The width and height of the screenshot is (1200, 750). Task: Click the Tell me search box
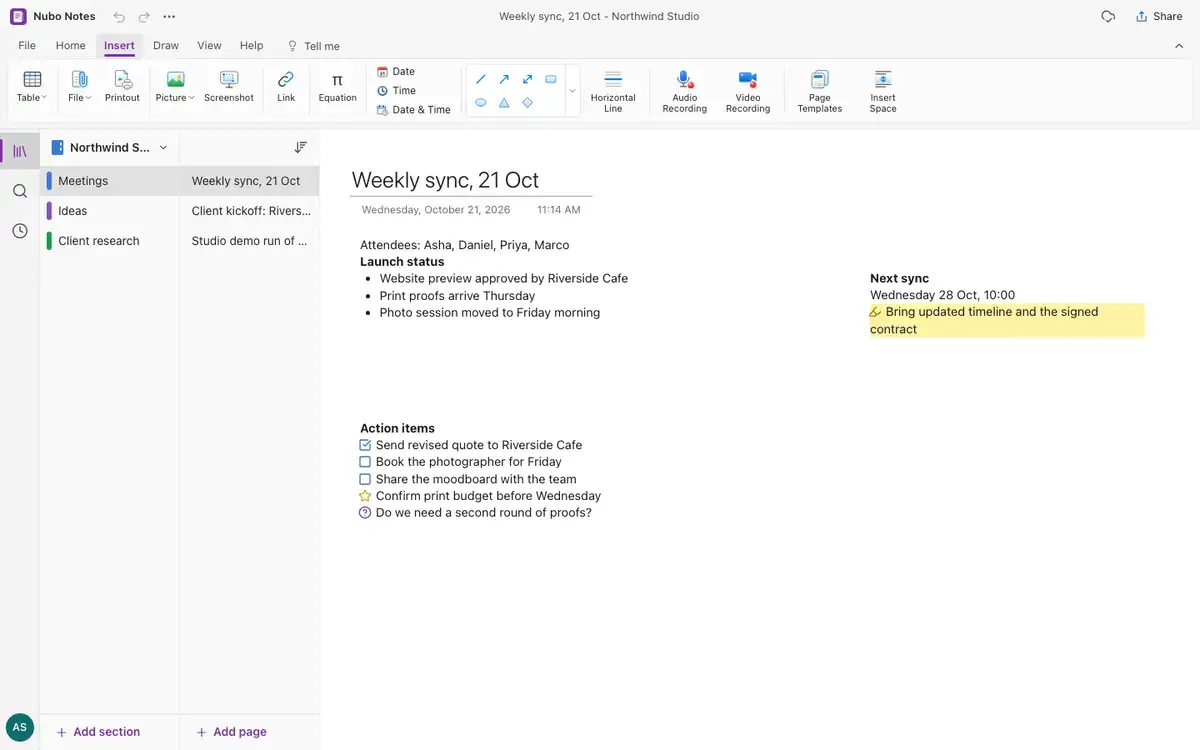(313, 46)
